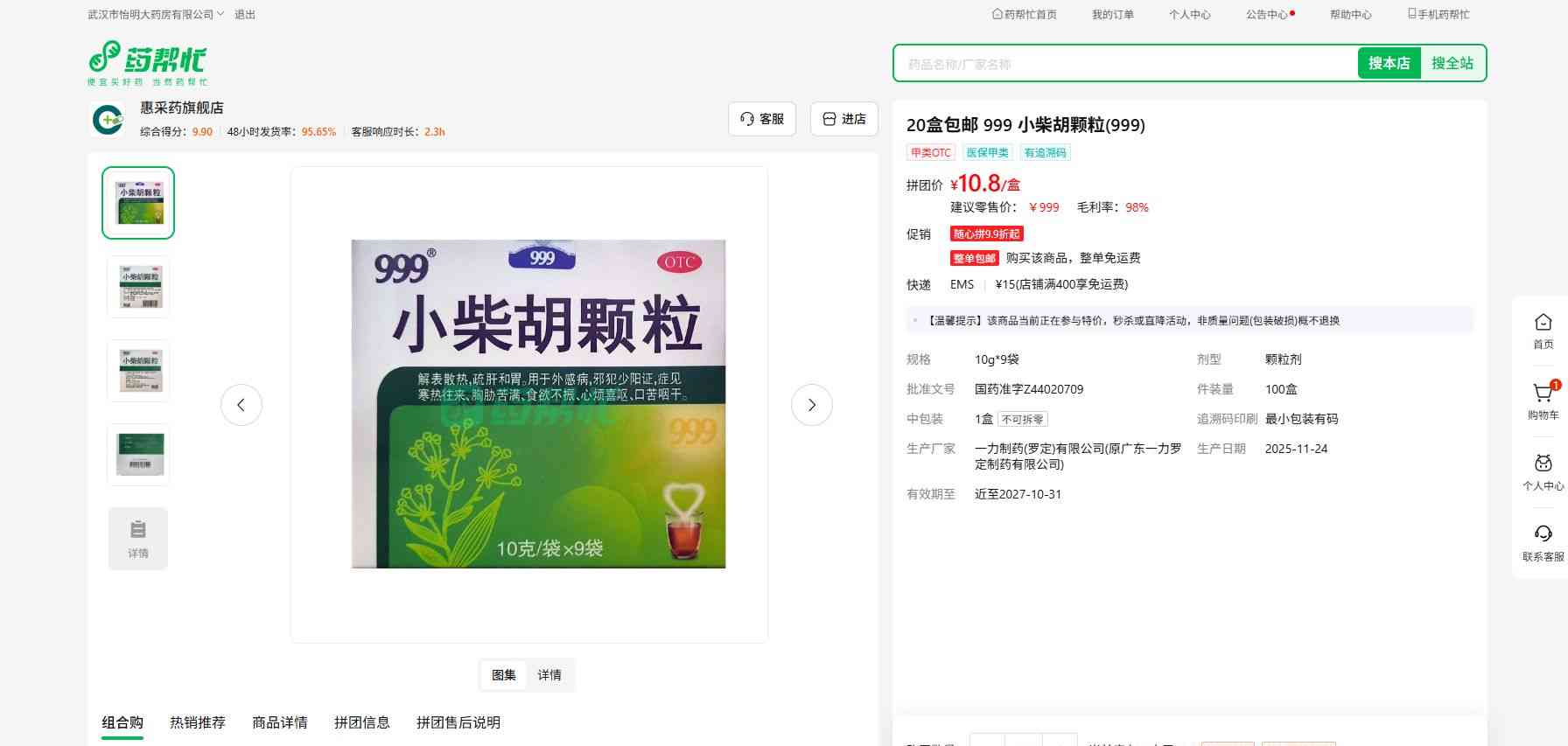Click the 药帮忙 logo
1568x746 pixels.
tap(147, 62)
